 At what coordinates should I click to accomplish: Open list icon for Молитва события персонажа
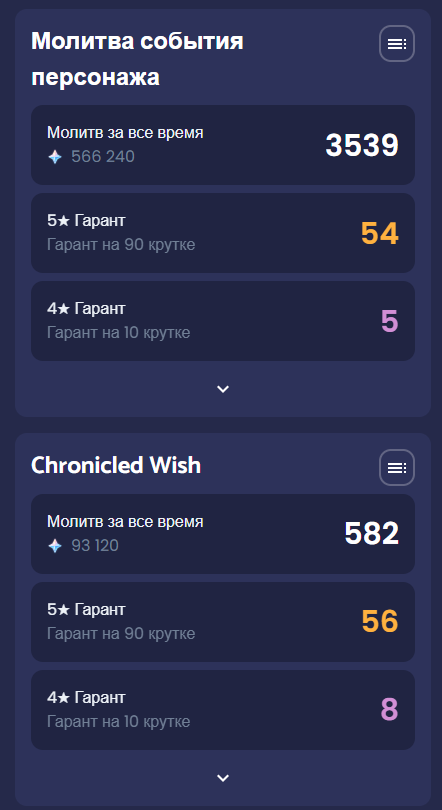397,44
